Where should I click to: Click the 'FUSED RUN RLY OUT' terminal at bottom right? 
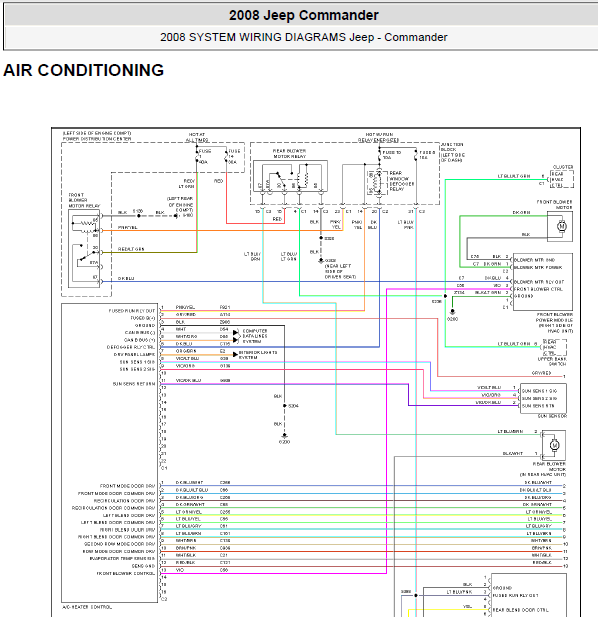tap(516, 595)
